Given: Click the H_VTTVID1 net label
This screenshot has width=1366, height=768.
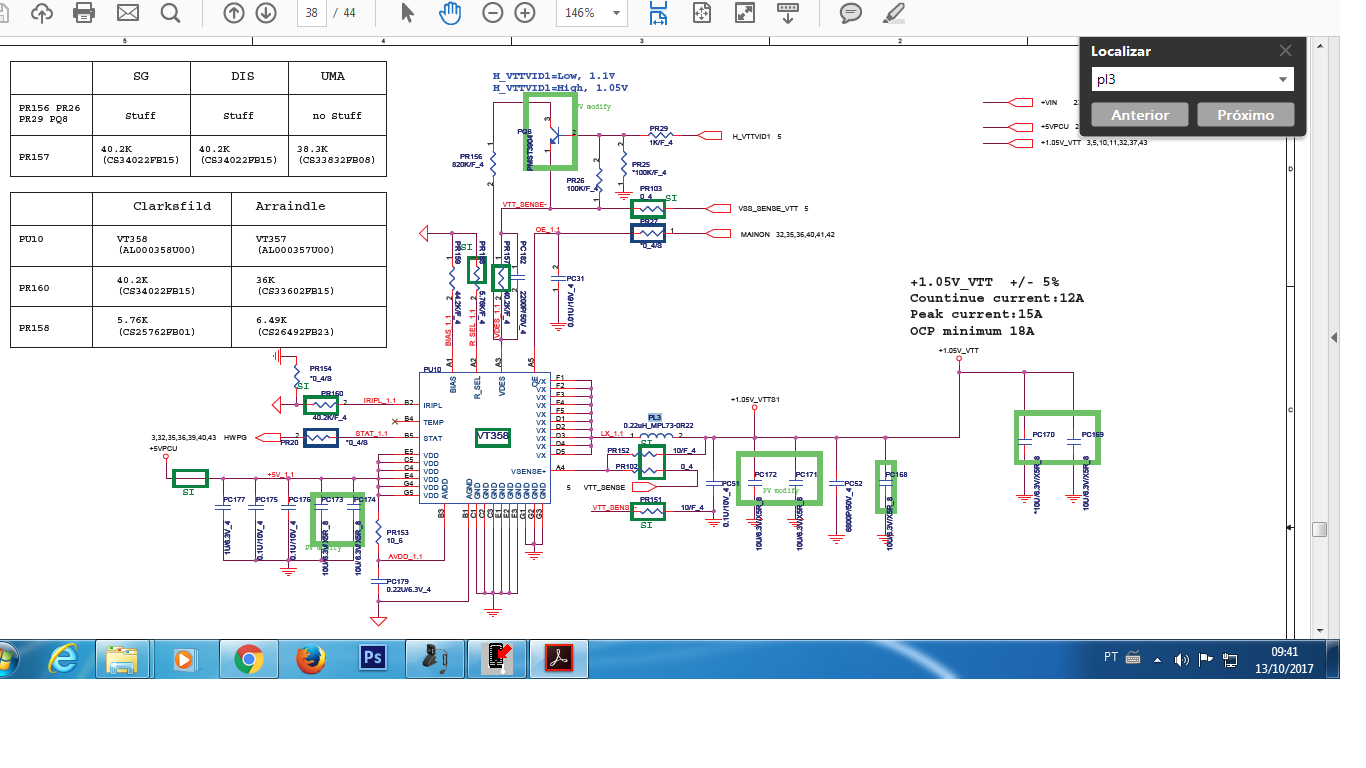Looking at the screenshot, I should [753, 136].
